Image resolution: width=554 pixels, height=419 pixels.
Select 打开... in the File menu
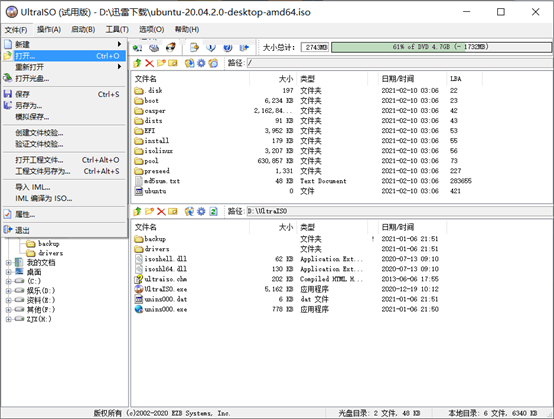(x=64, y=56)
